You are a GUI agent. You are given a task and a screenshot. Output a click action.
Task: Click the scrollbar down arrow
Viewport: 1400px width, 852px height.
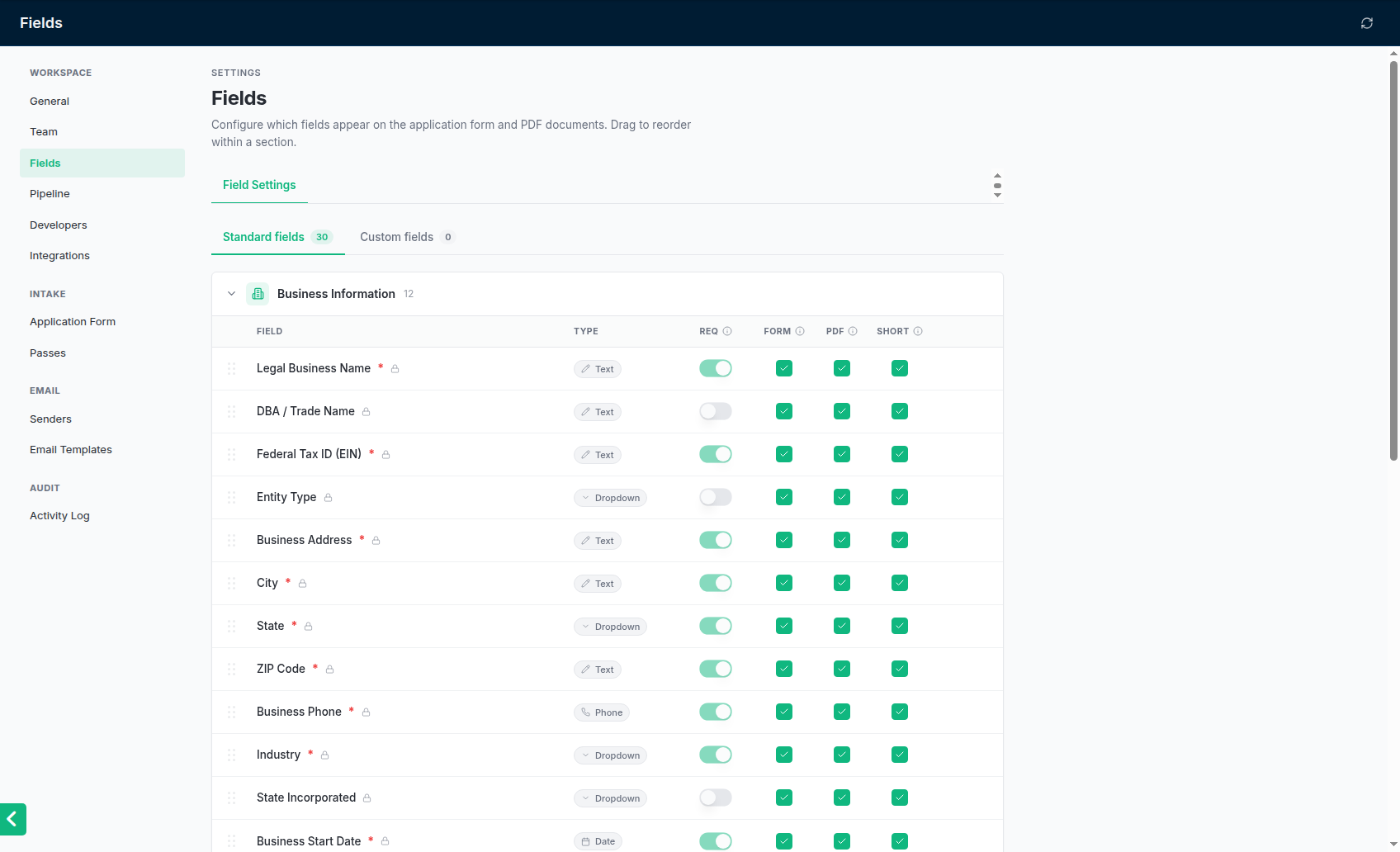(x=1393, y=845)
